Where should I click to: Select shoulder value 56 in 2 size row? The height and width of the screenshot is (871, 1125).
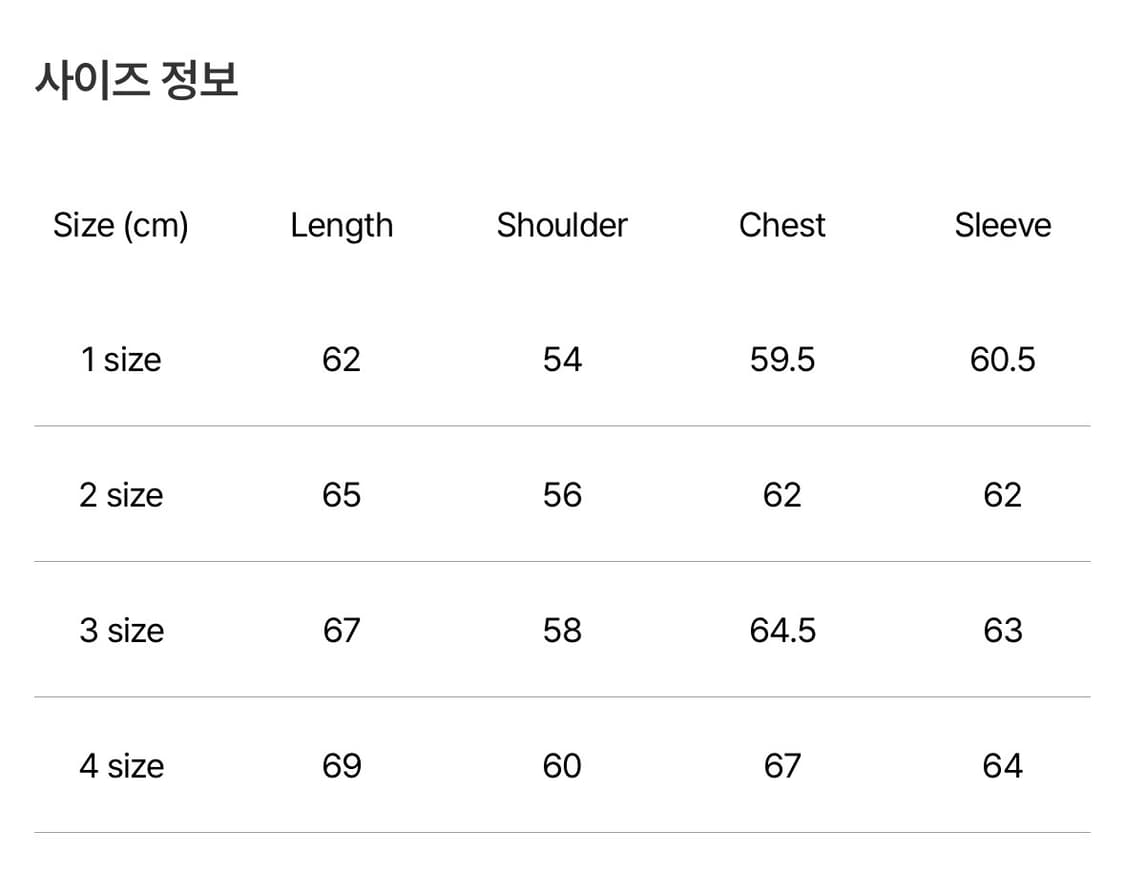tap(562, 495)
